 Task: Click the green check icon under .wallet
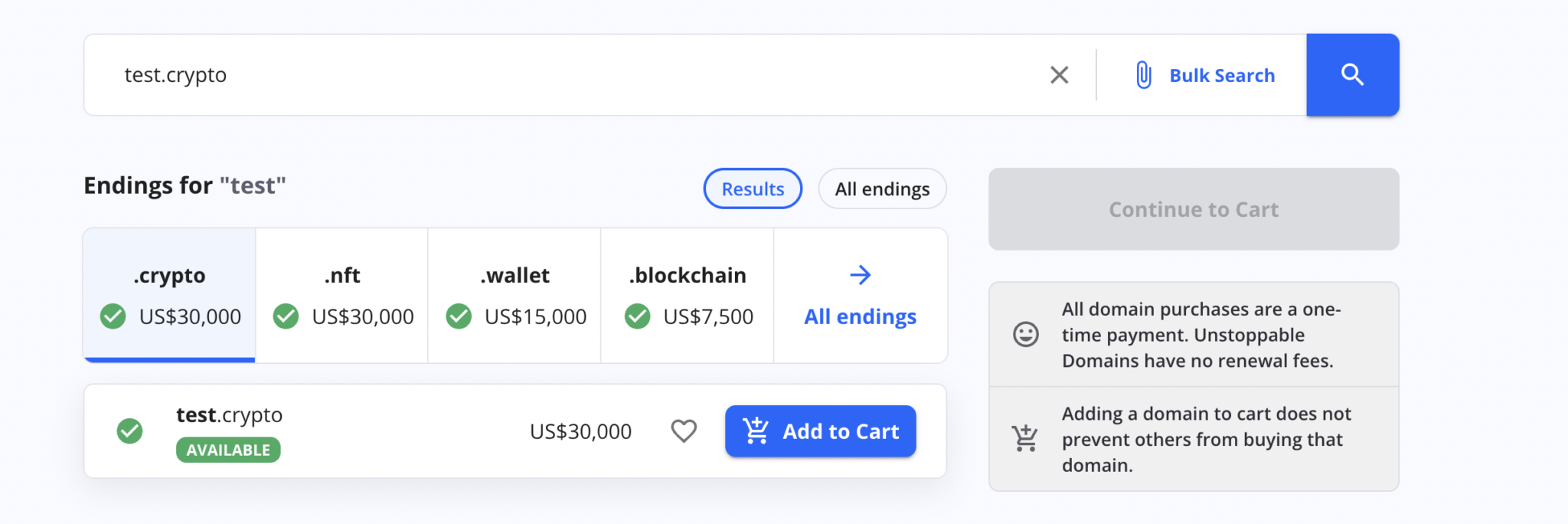coord(459,316)
